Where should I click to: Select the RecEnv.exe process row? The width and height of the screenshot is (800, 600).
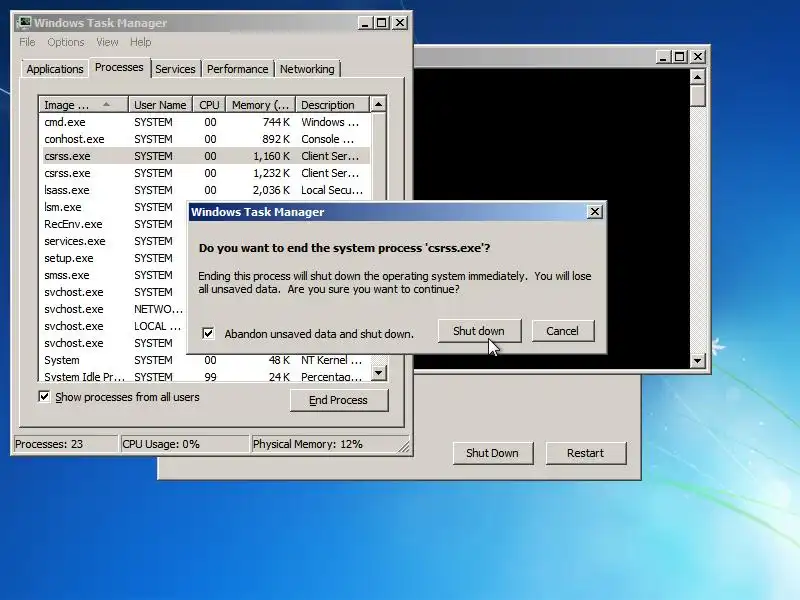pos(113,224)
